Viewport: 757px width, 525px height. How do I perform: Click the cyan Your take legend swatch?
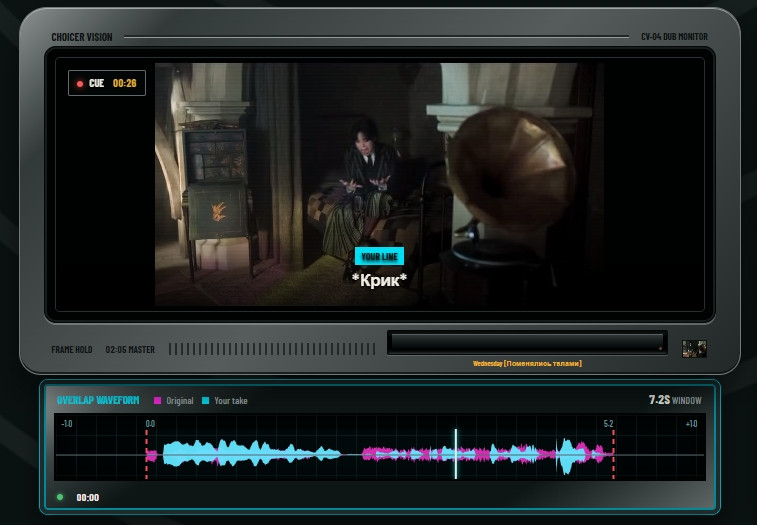pyautogui.click(x=206, y=400)
